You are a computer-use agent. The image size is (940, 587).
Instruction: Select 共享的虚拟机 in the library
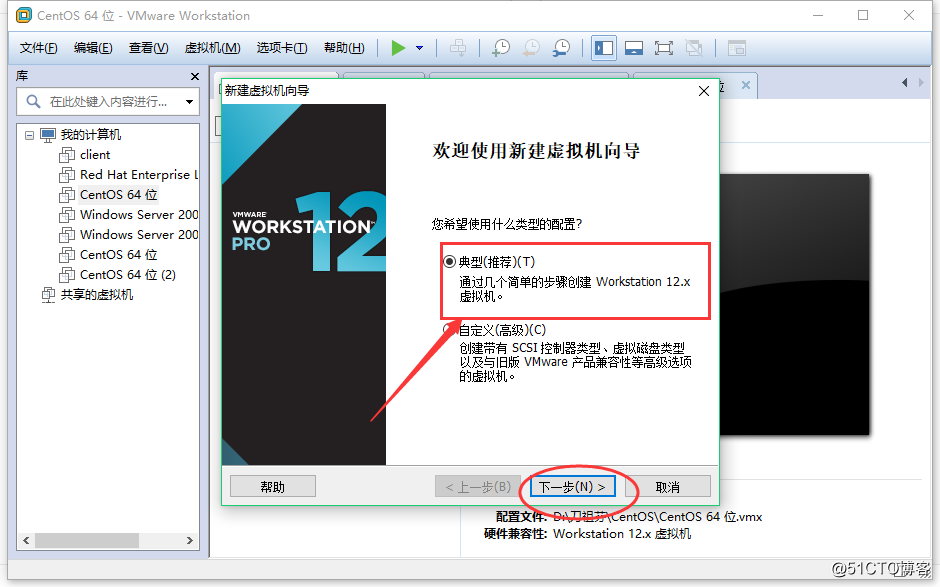click(97, 294)
